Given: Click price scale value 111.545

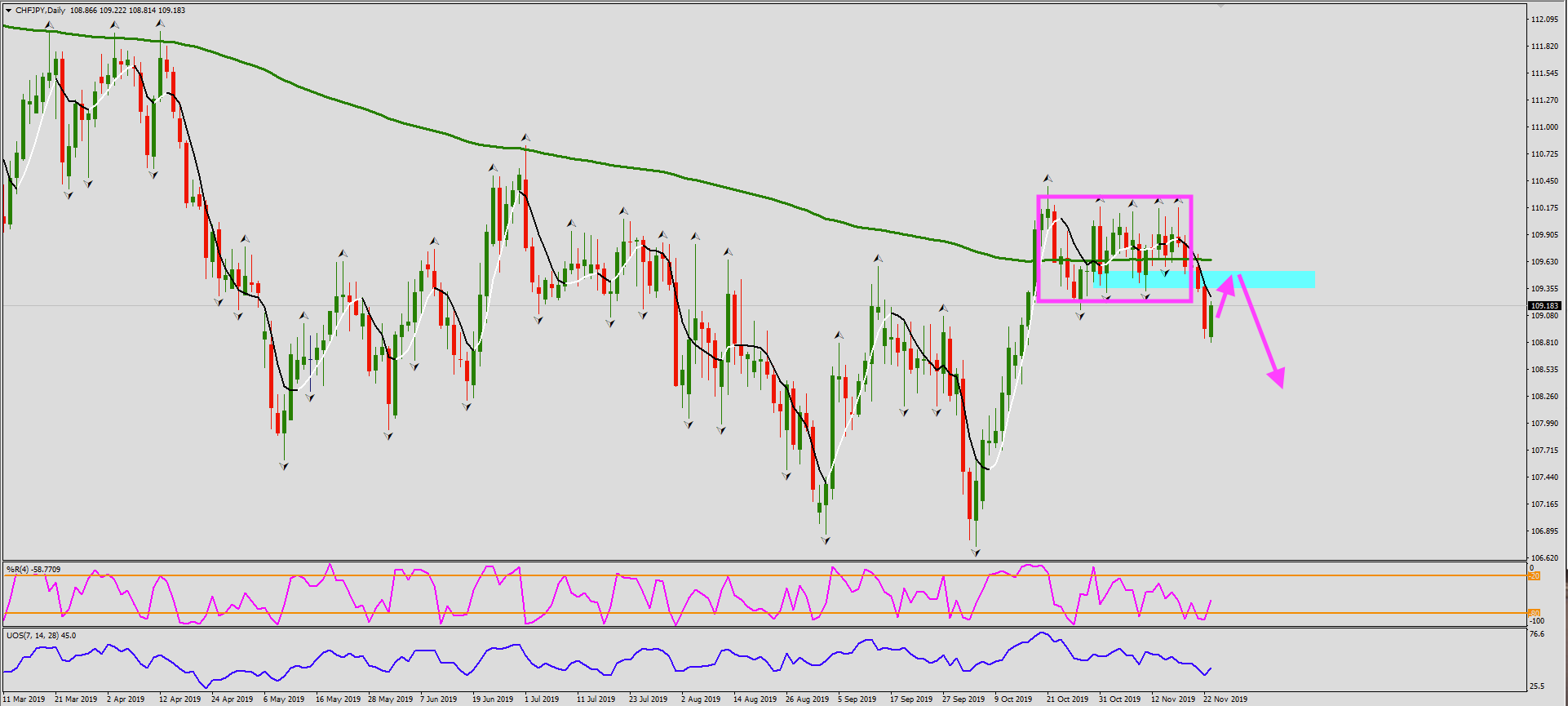Looking at the screenshot, I should 1545,73.
